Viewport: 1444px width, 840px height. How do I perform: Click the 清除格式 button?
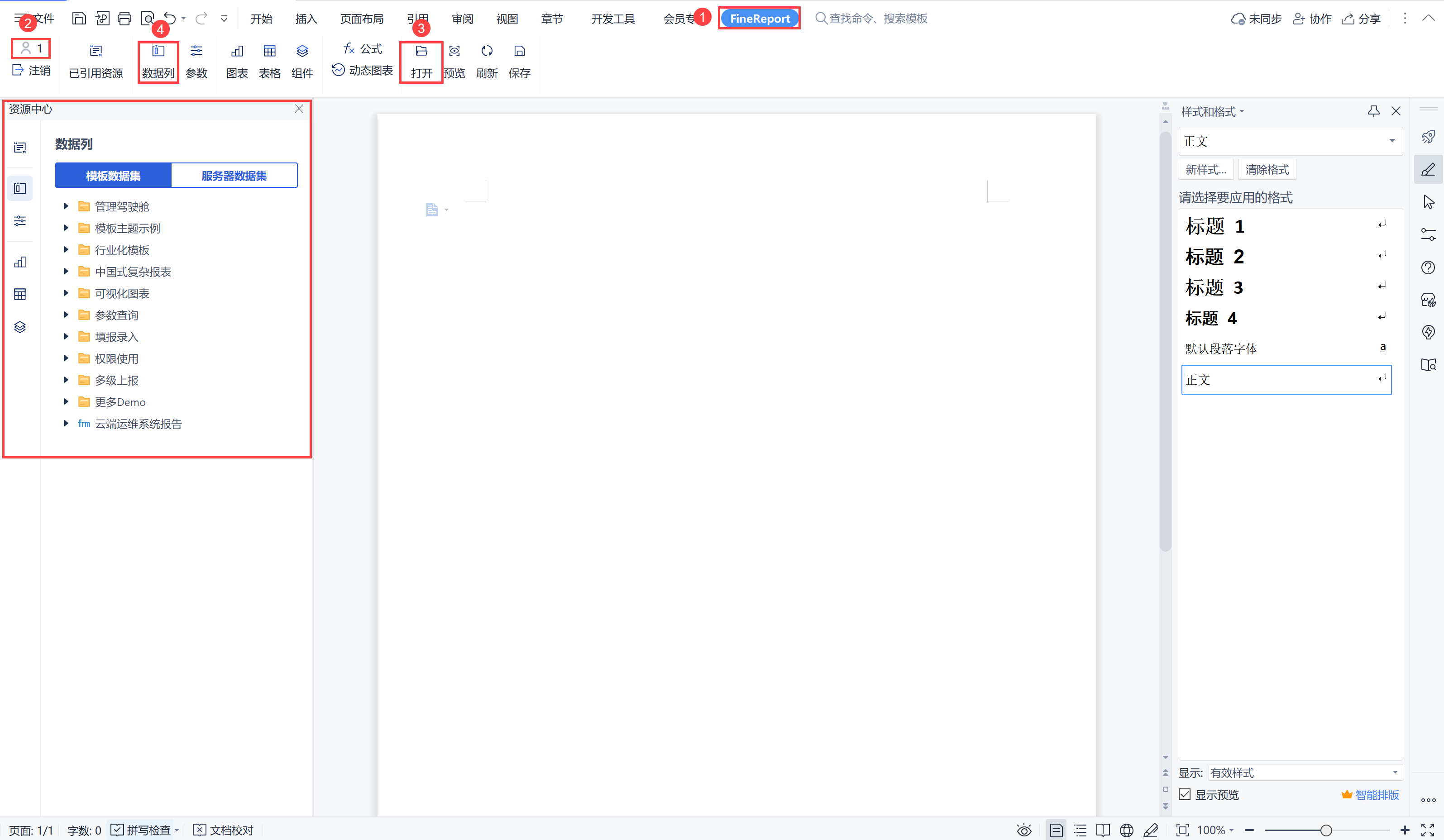[x=1267, y=170]
